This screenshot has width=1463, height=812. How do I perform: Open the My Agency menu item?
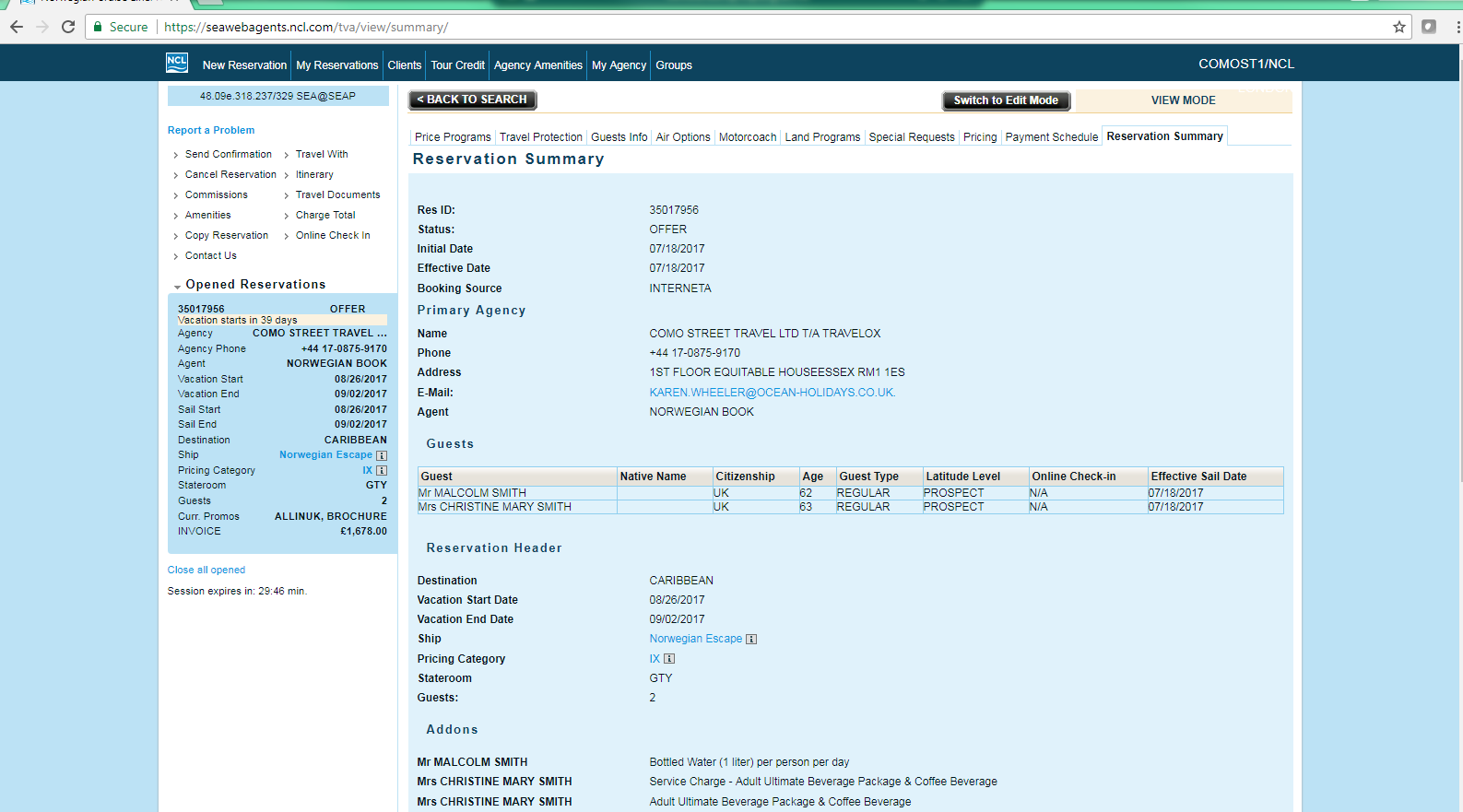619,65
